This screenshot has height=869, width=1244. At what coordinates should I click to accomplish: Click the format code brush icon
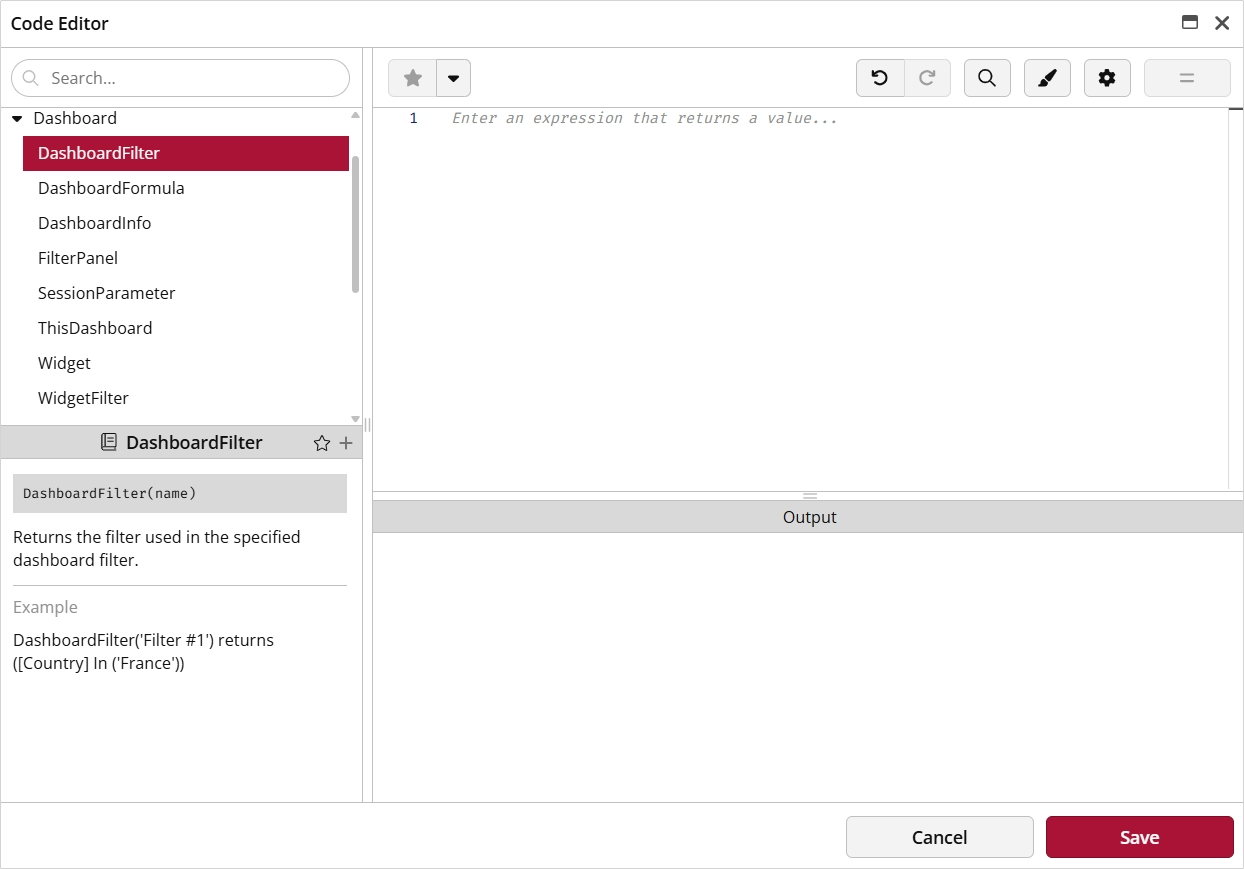(x=1047, y=78)
